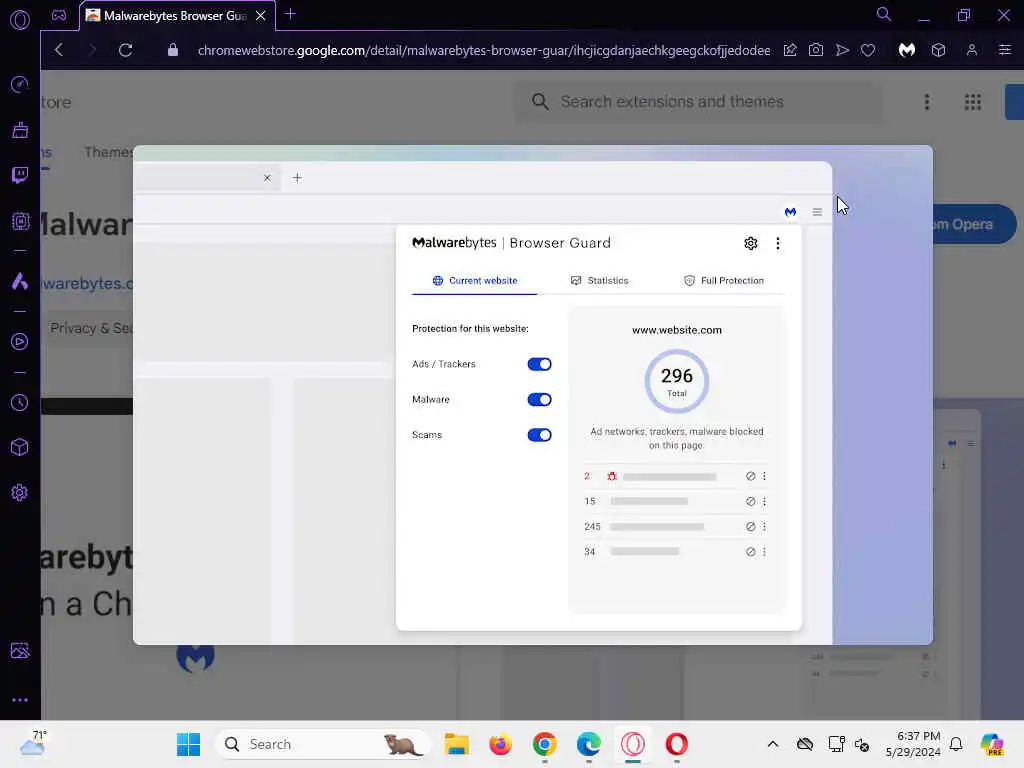1024x768 pixels.
Task: Toggle the Ads / Trackers switch
Action: 539,364
